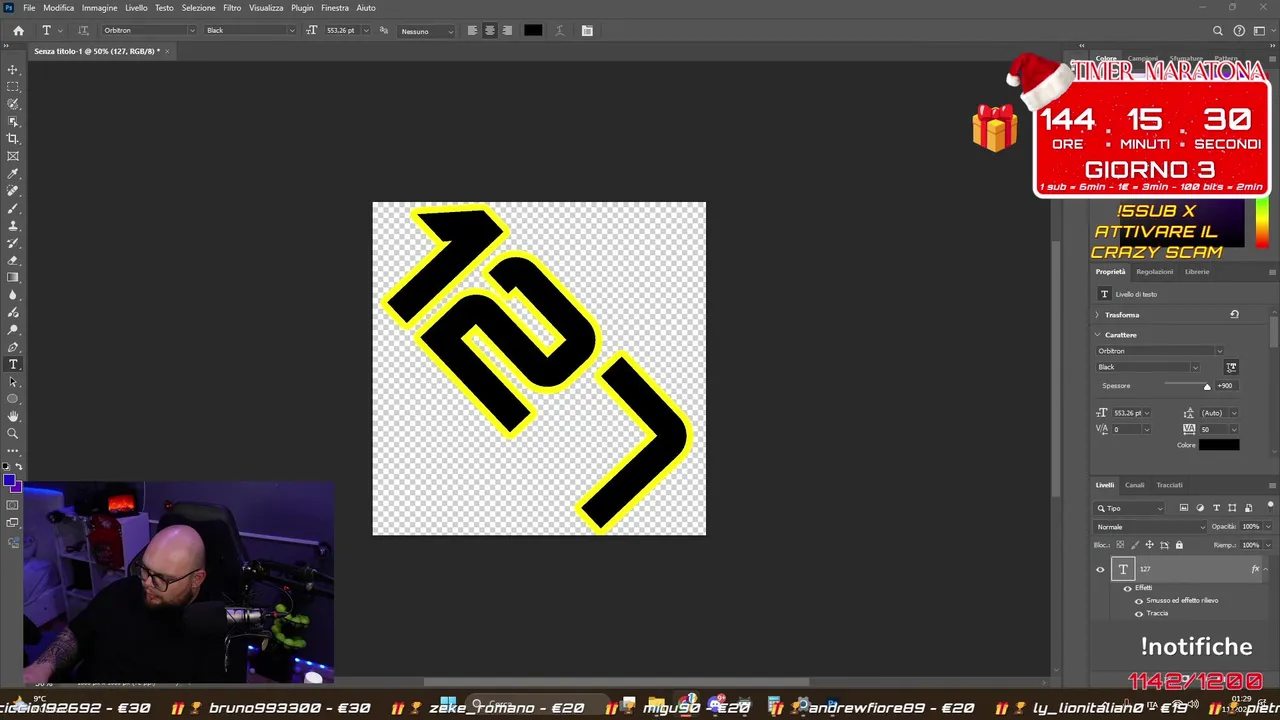The image size is (1280, 720).
Task: Select the Clone Stamp tool
Action: 13,226
